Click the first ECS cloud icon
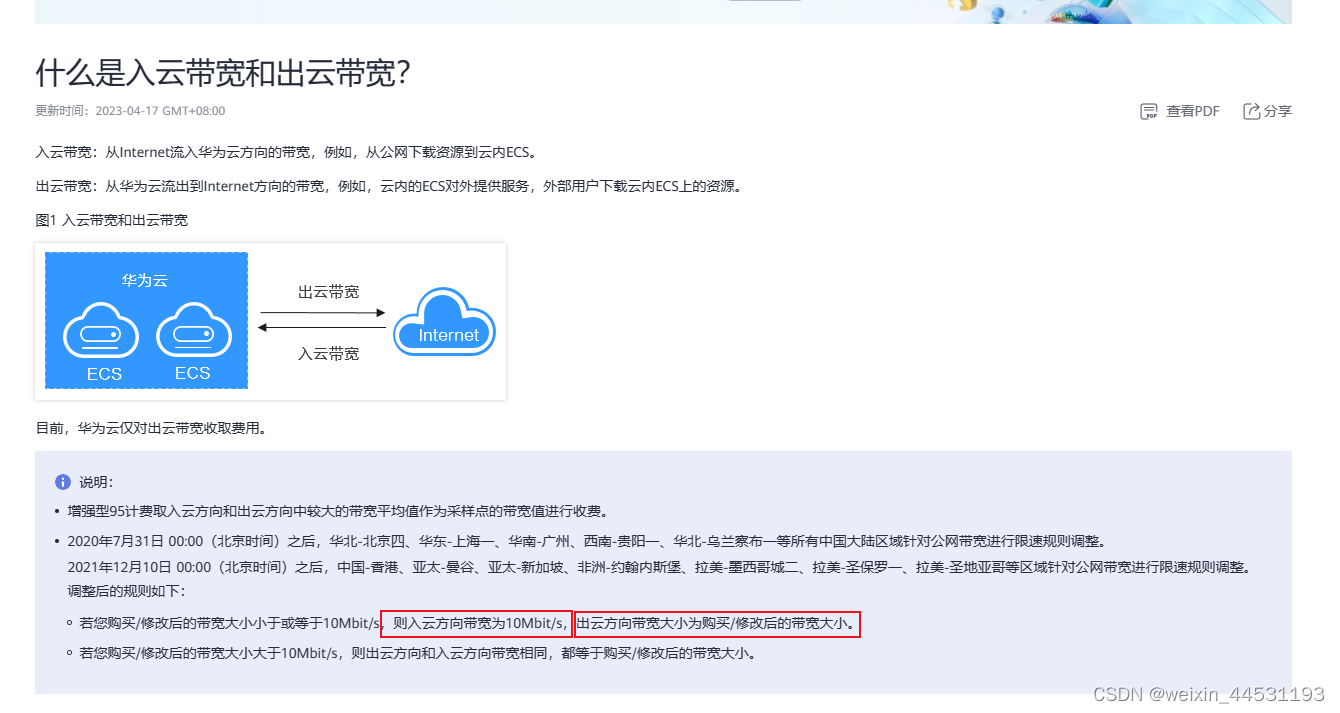 click(103, 332)
